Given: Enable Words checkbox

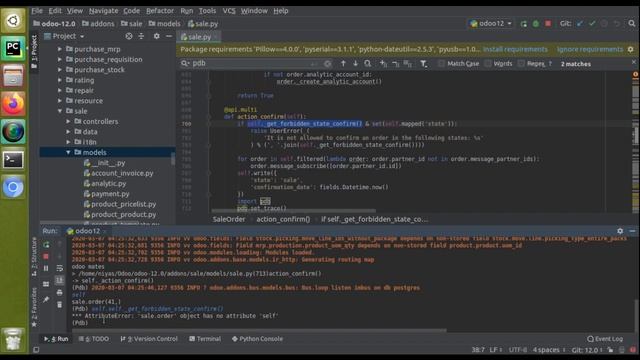Looking at the screenshot, I should [x=488, y=64].
